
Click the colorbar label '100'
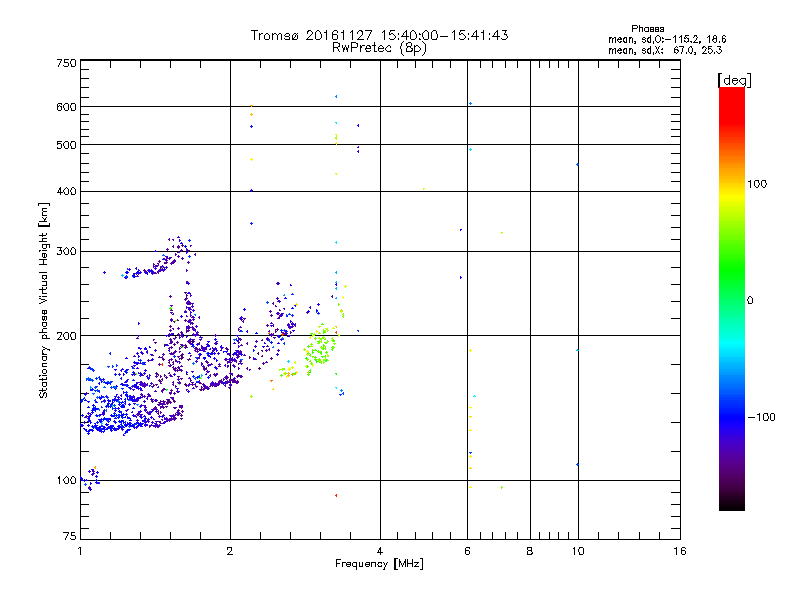(x=757, y=184)
